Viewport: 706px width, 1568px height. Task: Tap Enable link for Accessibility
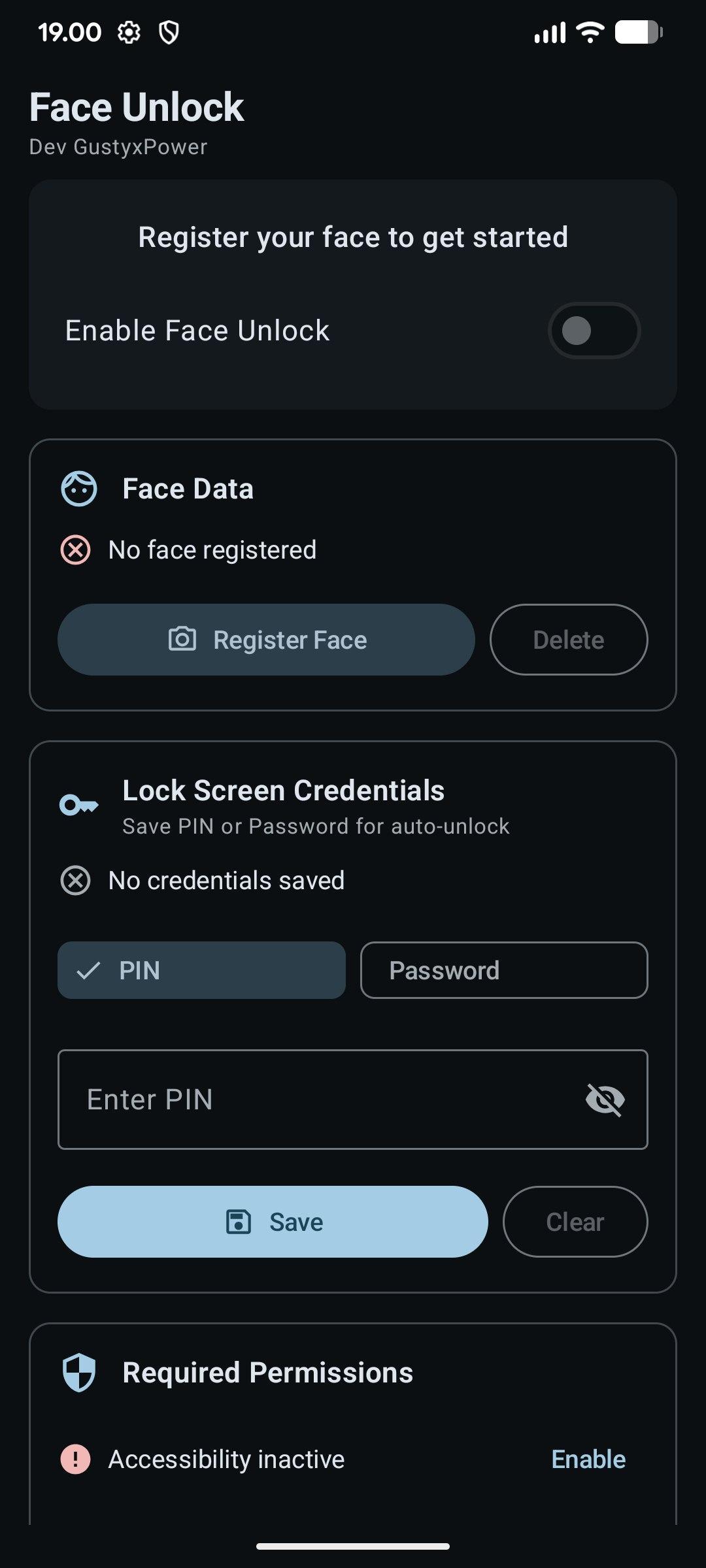point(588,1459)
